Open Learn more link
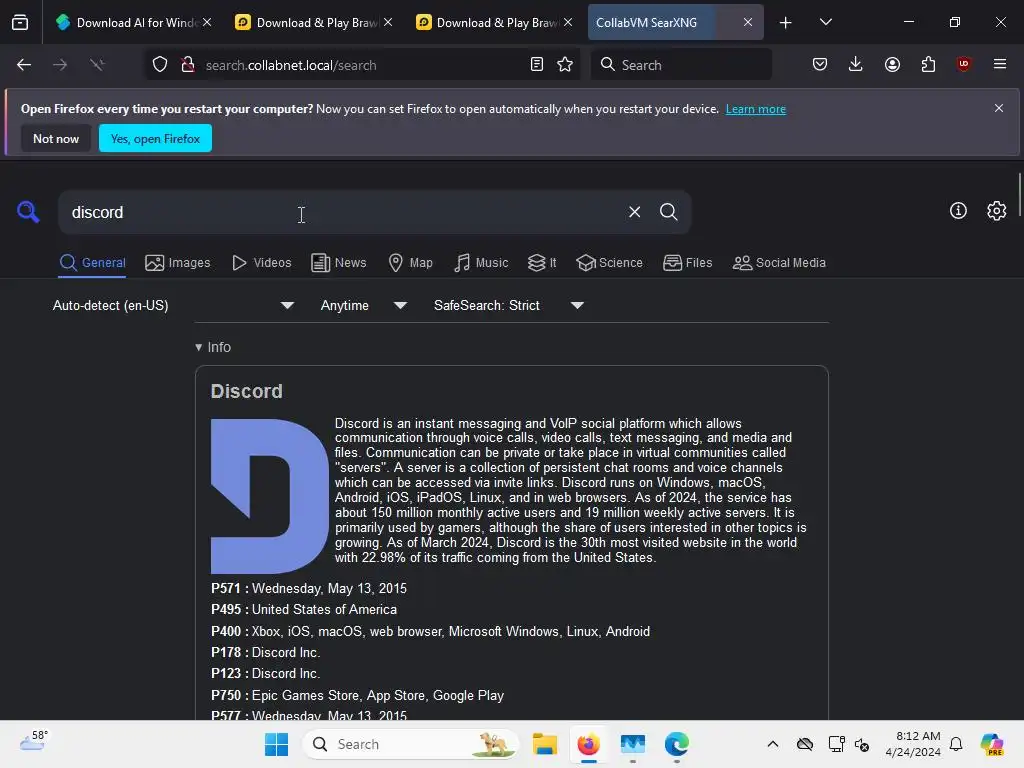The image size is (1024, 768). point(756,109)
